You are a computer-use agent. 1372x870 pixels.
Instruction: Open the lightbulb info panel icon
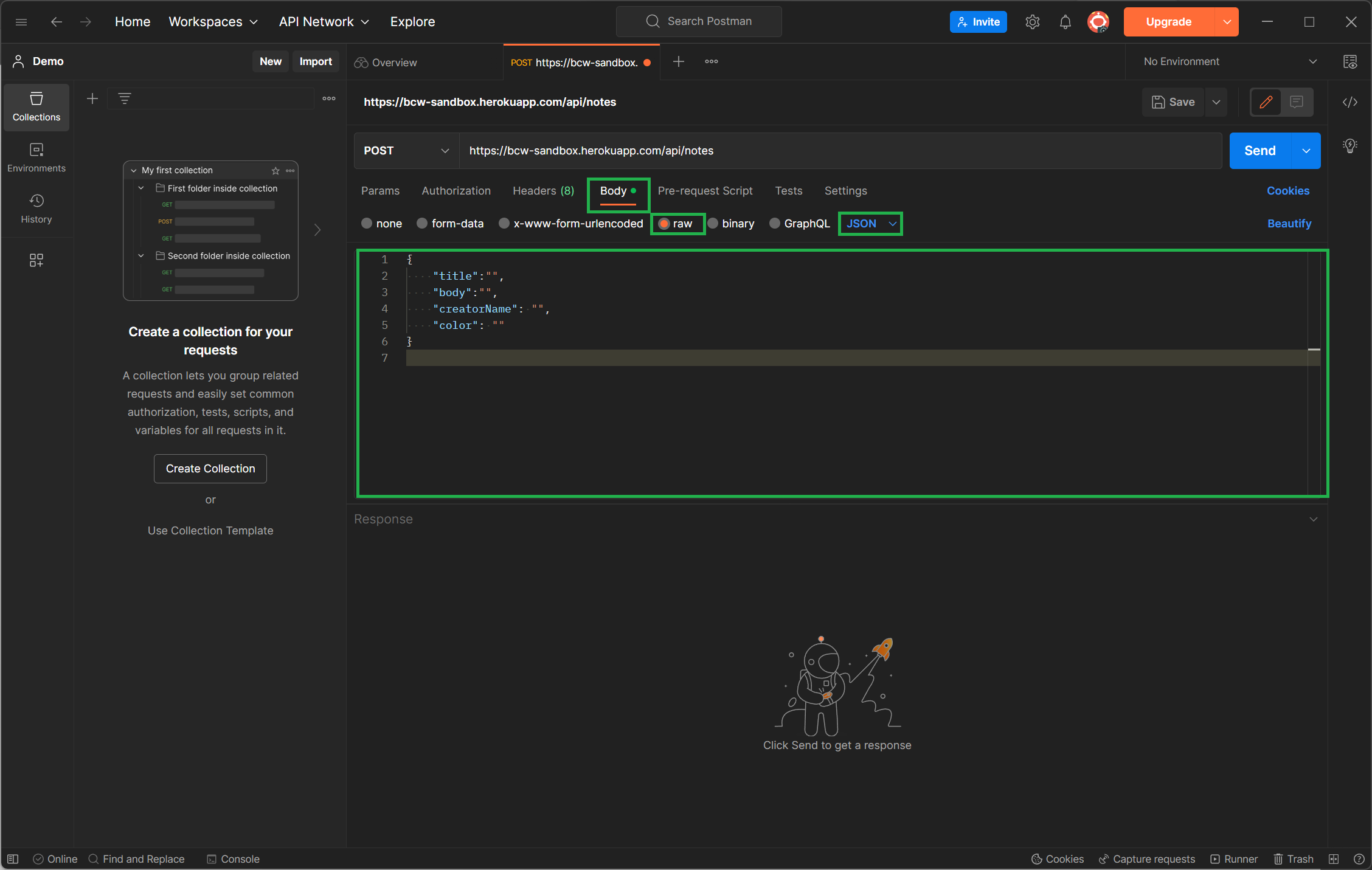click(1350, 146)
